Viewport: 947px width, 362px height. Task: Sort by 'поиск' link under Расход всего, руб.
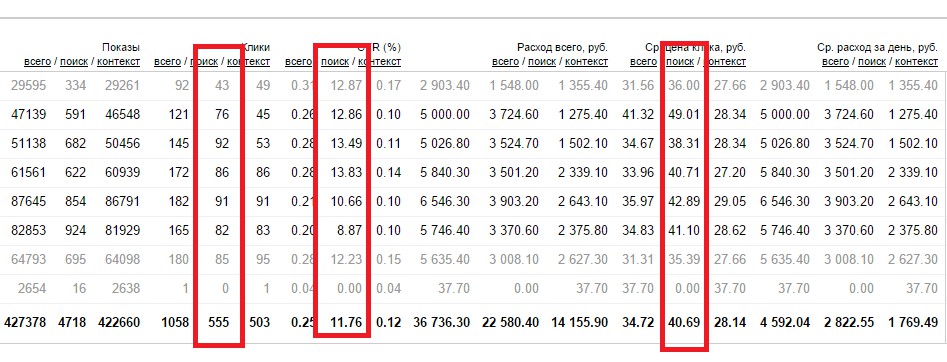click(x=542, y=62)
